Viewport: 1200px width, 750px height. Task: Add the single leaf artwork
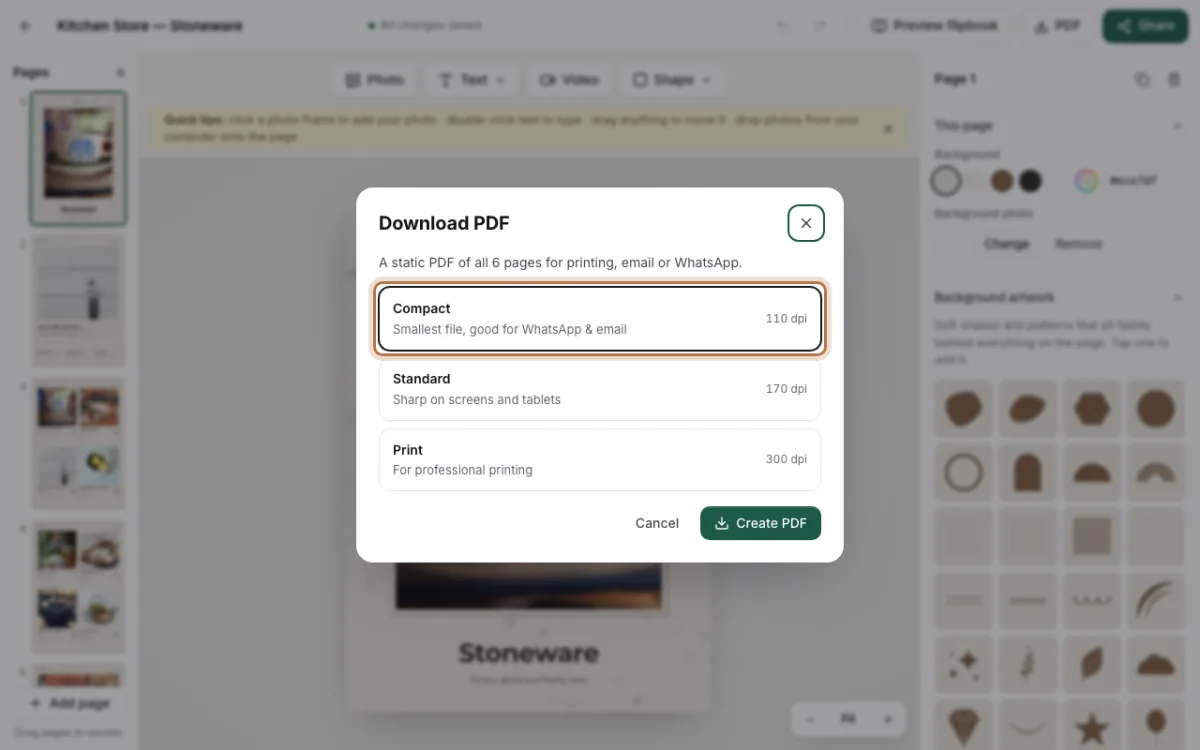pyautogui.click(x=1091, y=663)
